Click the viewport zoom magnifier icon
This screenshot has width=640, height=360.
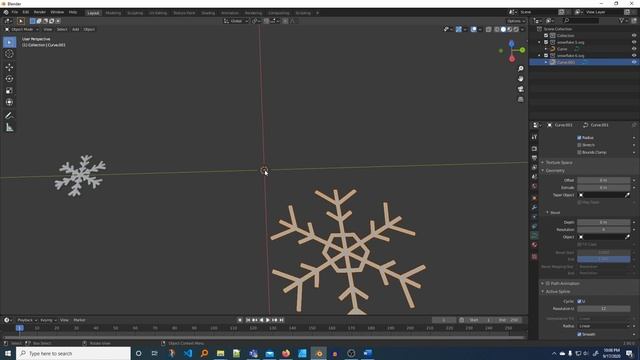coord(520,69)
